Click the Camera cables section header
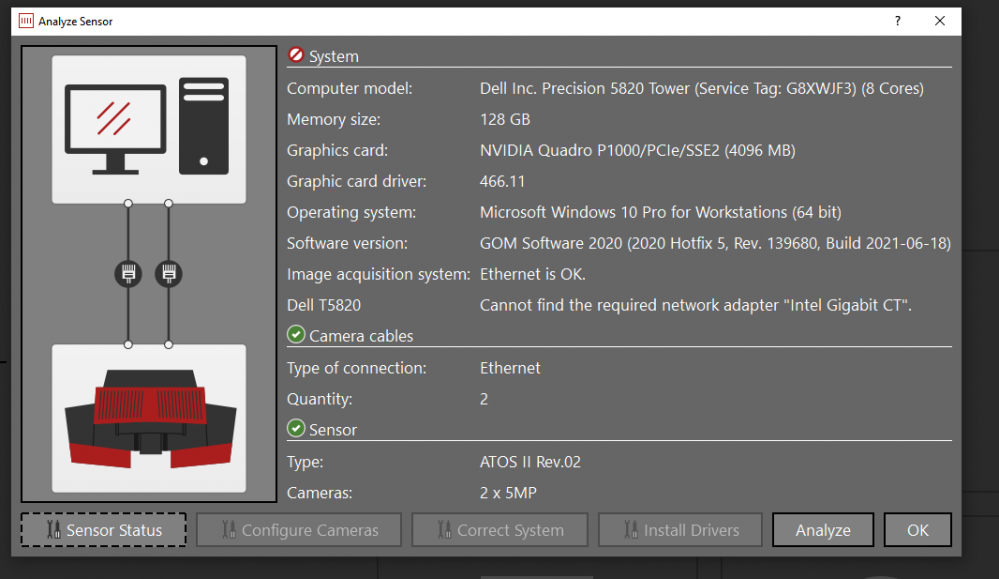The image size is (999, 579). click(361, 337)
